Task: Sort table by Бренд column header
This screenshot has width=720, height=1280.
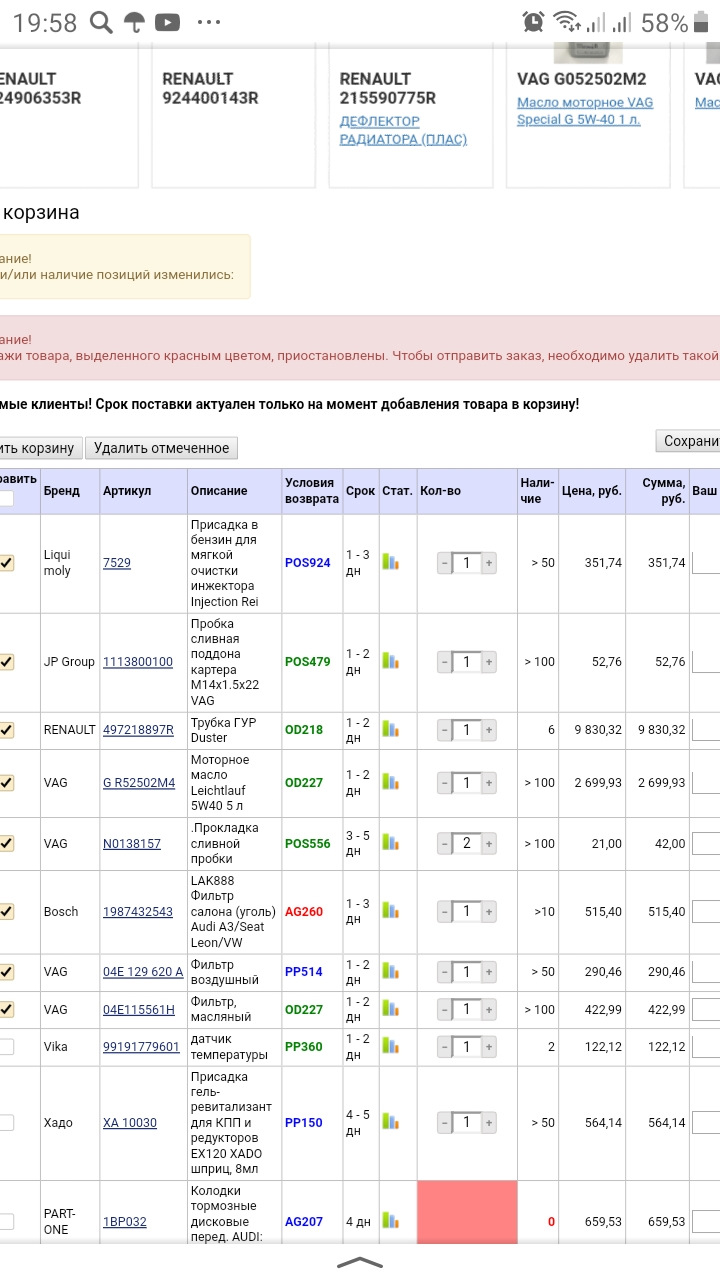Action: pos(61,491)
